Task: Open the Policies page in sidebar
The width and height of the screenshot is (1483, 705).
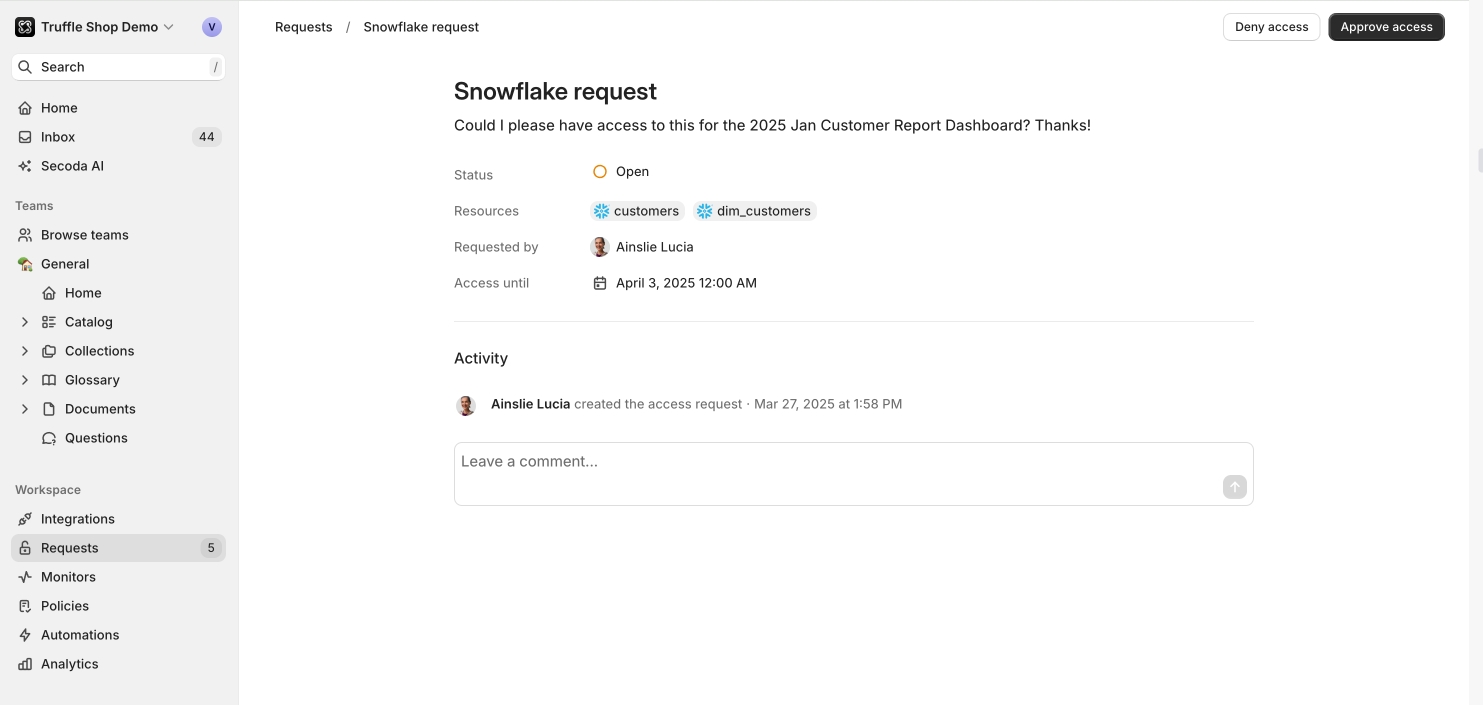Action: (x=65, y=606)
